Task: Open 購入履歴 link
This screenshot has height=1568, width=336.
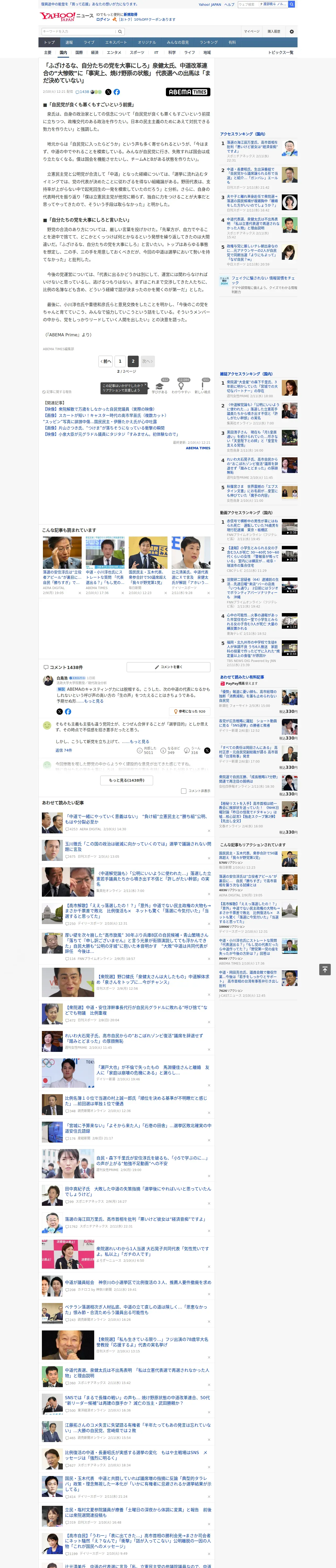Action: 274,32
